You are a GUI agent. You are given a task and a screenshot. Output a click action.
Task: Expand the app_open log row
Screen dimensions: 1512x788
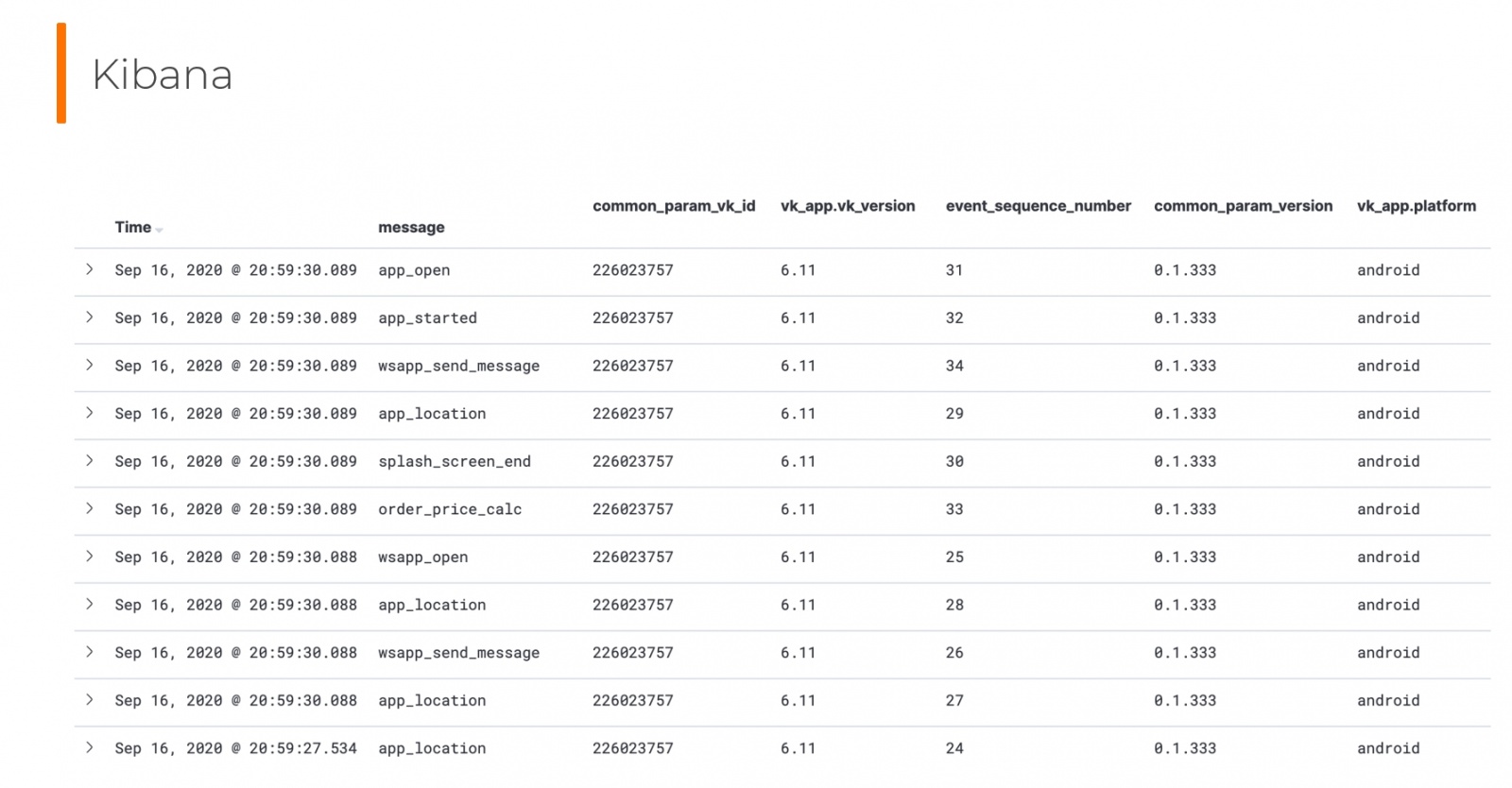pos(90,269)
